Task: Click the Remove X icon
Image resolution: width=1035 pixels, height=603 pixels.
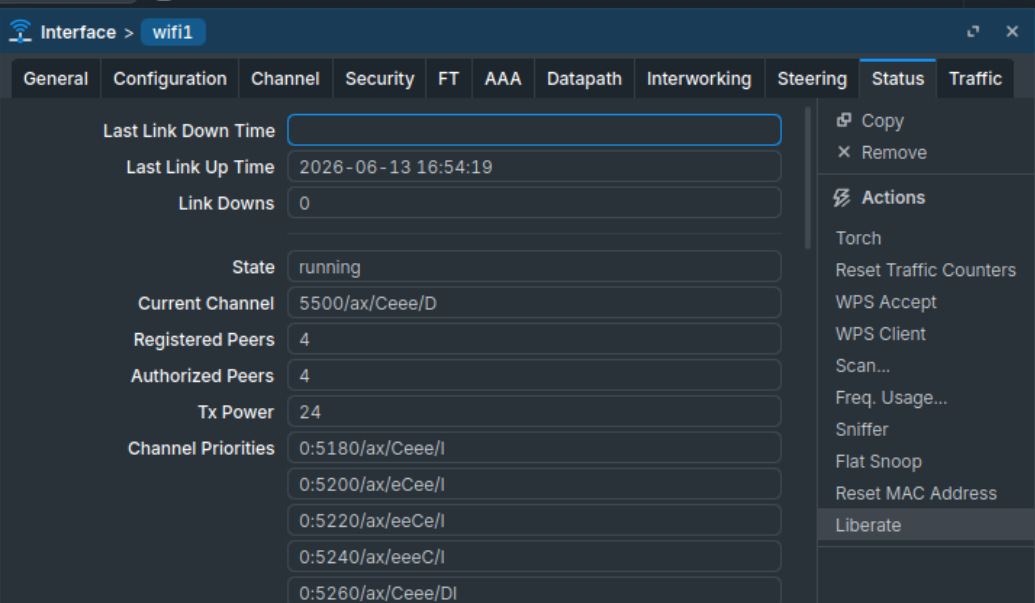Action: point(844,152)
